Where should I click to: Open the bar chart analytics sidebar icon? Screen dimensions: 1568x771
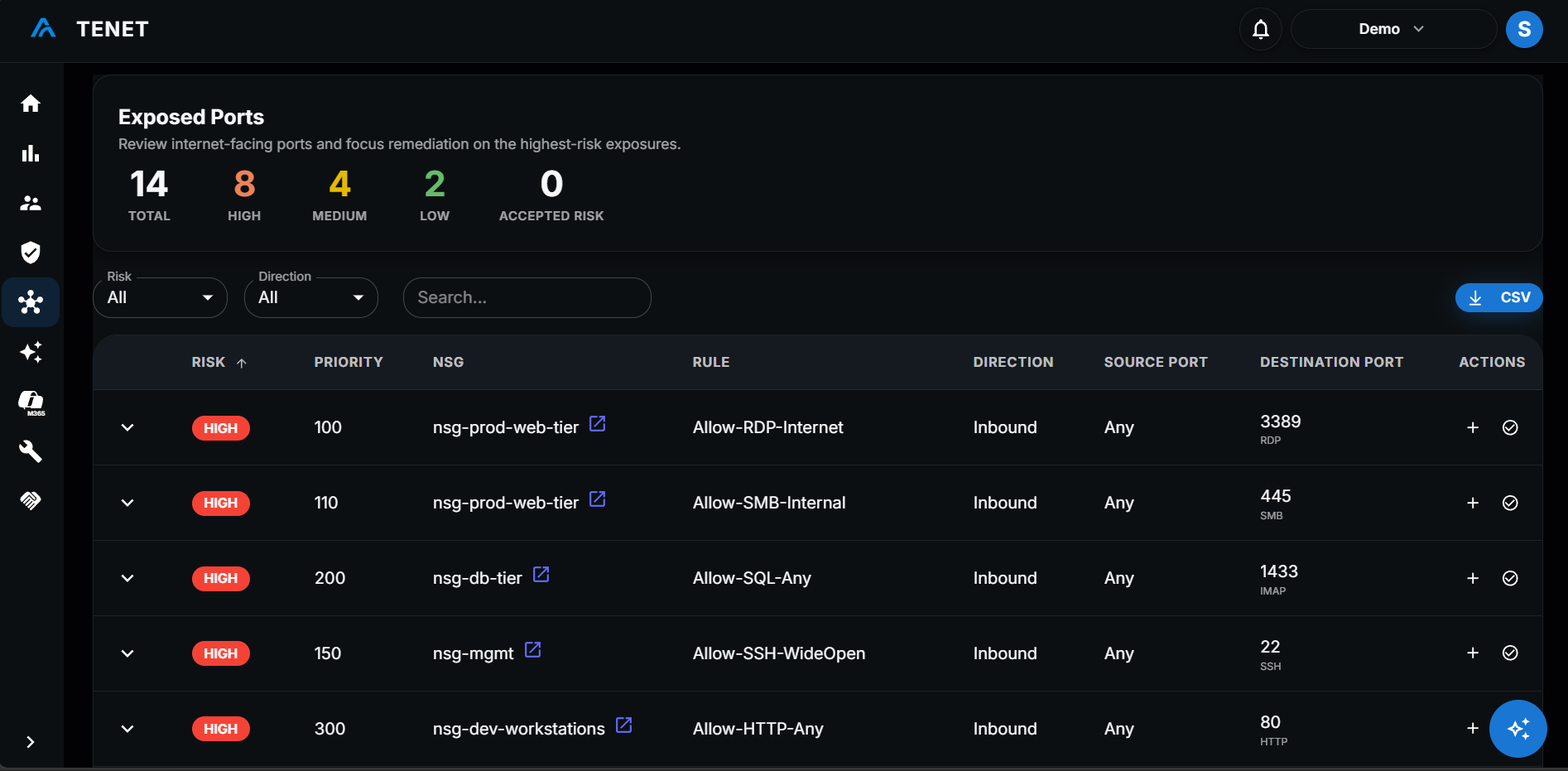(x=31, y=153)
